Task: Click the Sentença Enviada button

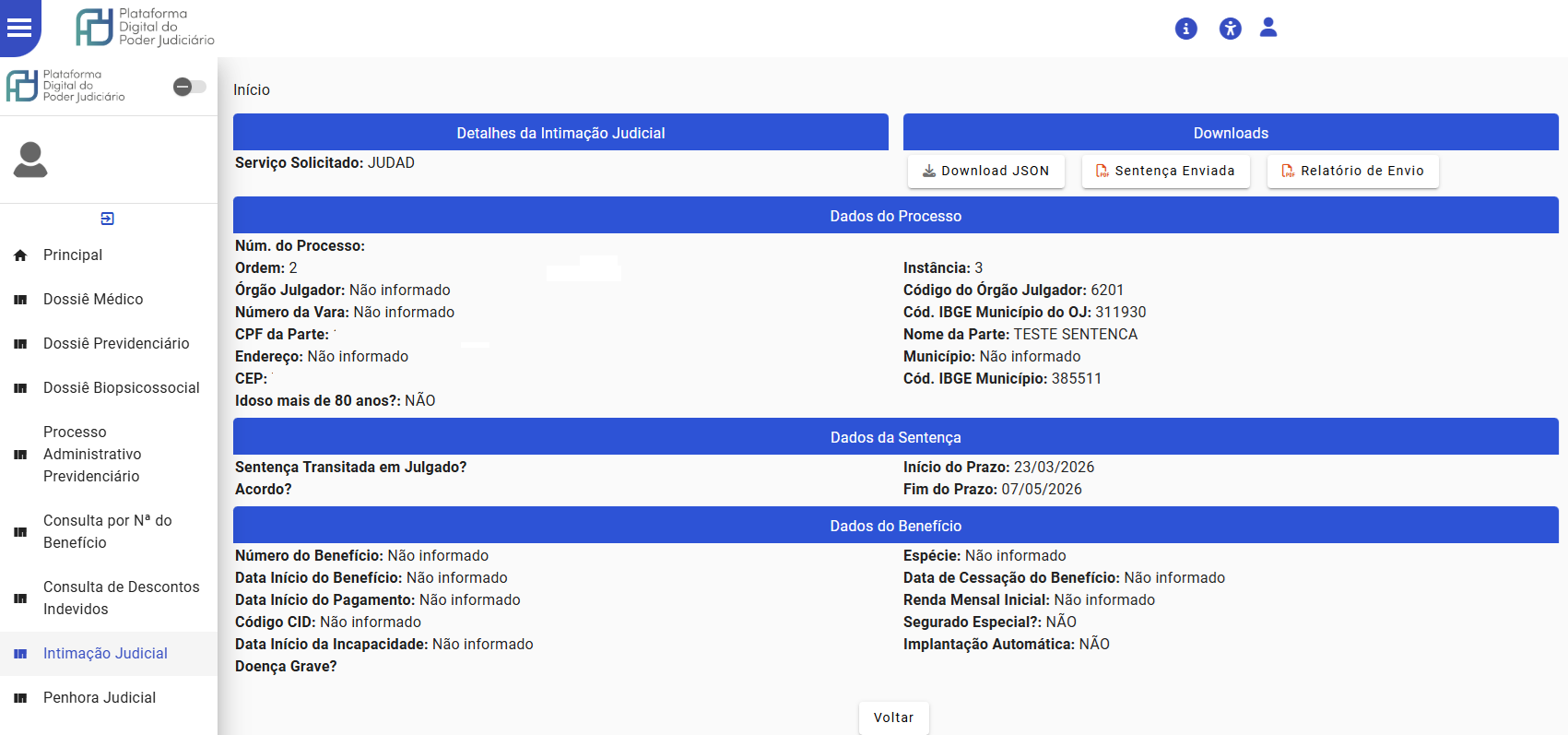Action: click(1166, 171)
